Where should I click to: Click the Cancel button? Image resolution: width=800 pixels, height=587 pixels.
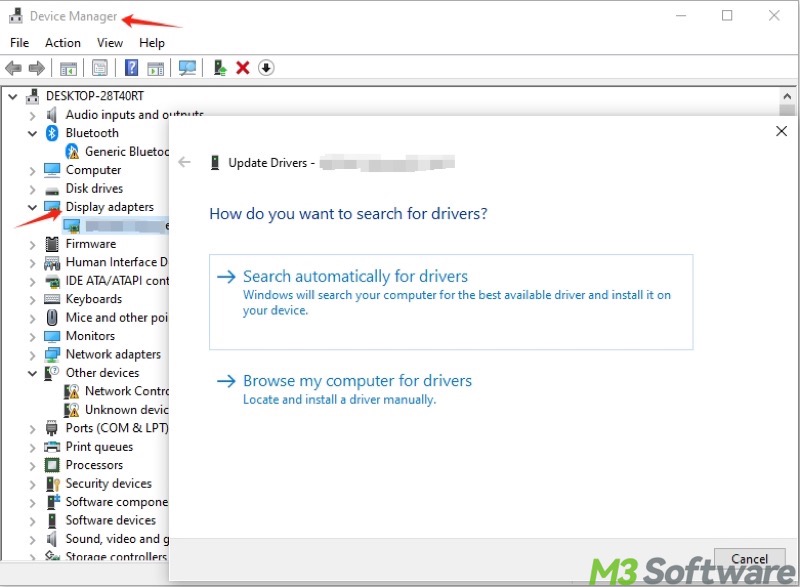(x=749, y=559)
